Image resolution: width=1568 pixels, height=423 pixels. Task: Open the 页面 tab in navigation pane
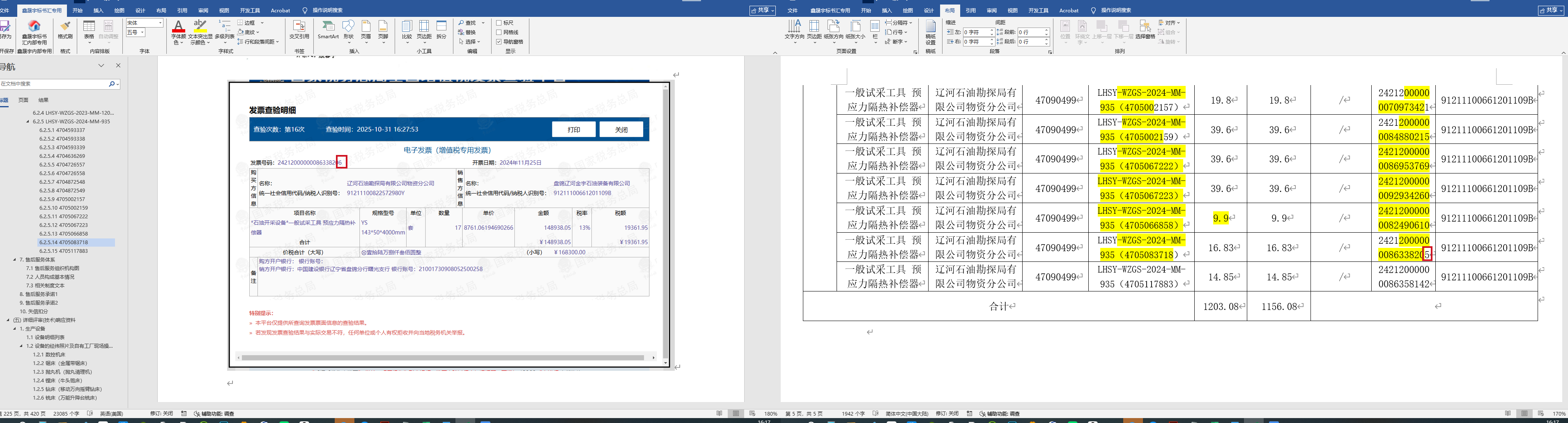[x=23, y=100]
